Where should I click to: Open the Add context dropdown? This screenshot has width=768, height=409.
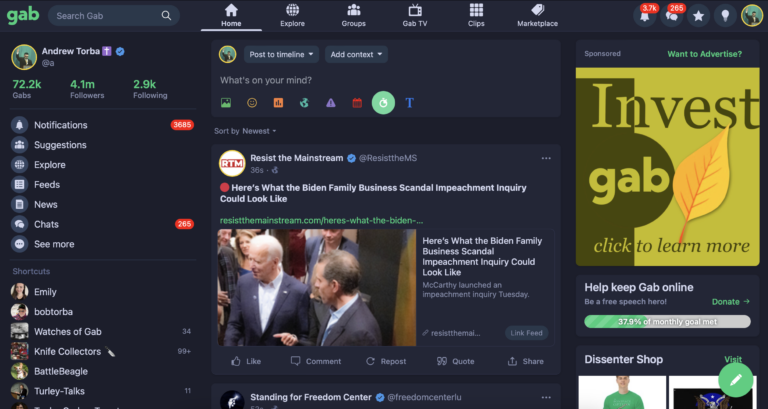(x=356, y=54)
